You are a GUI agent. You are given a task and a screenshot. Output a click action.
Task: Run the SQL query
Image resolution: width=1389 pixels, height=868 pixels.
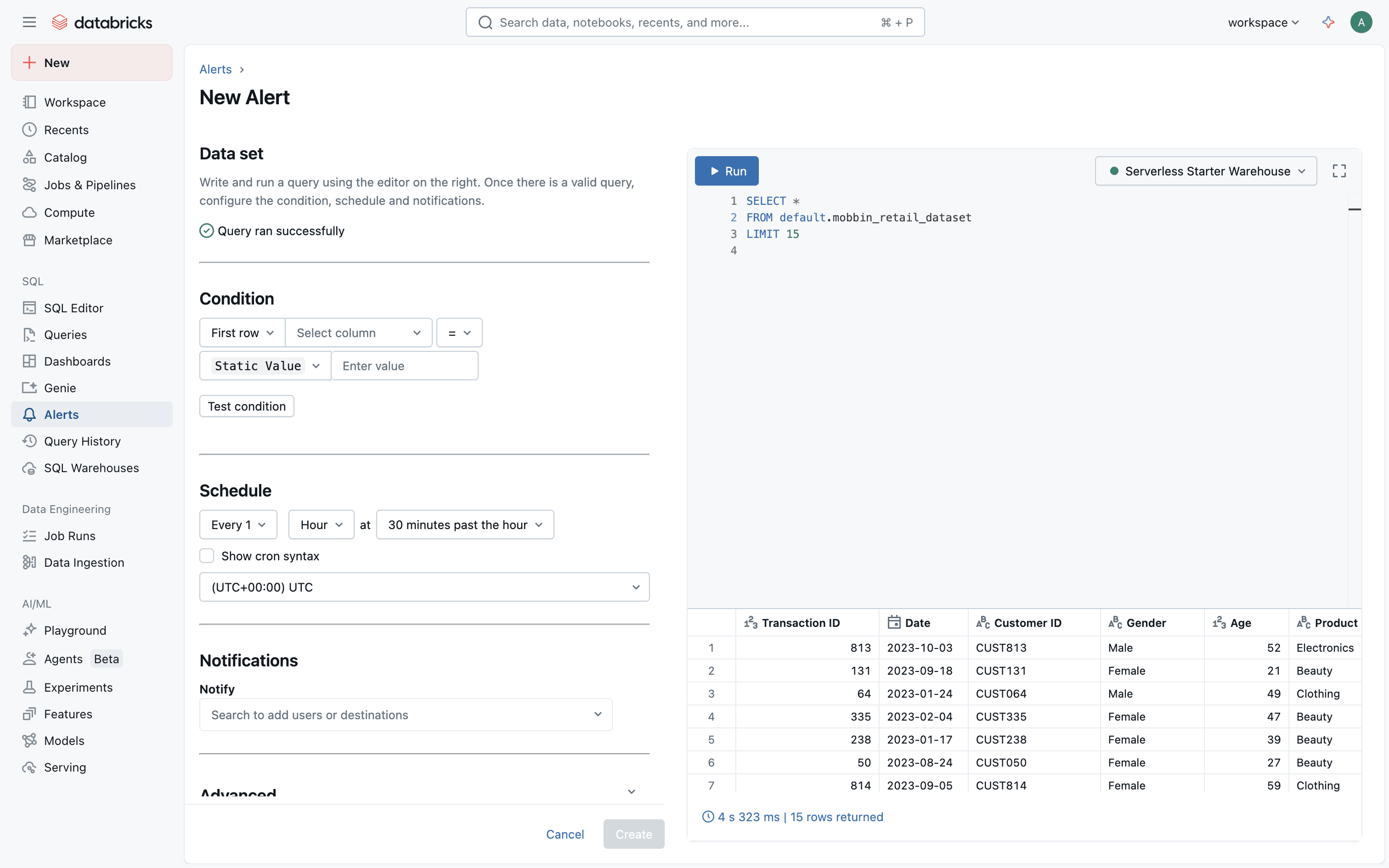[726, 171]
